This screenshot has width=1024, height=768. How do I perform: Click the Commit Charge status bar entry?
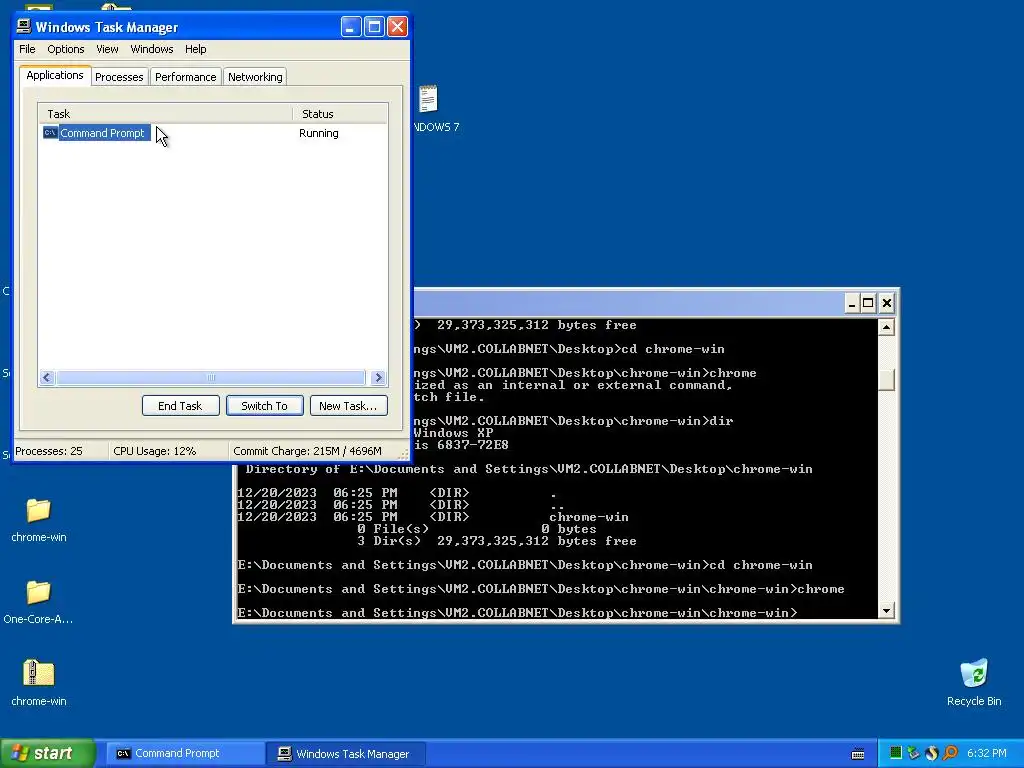308,451
